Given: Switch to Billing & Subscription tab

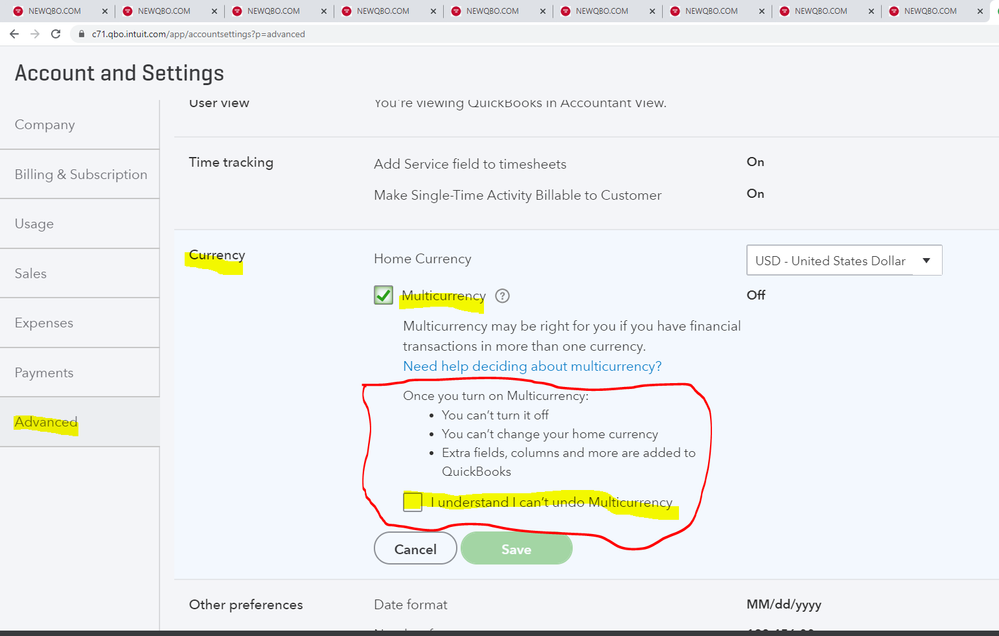Looking at the screenshot, I should pyautogui.click(x=80, y=174).
